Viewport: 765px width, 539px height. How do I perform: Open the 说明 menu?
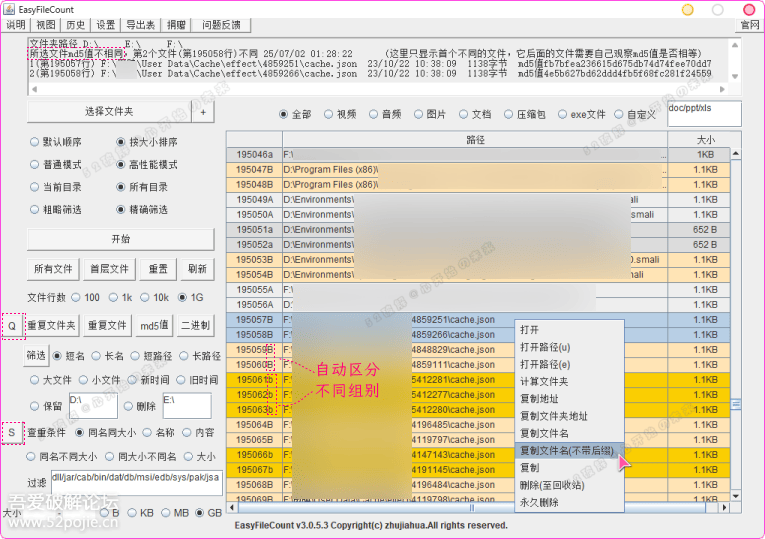16,25
